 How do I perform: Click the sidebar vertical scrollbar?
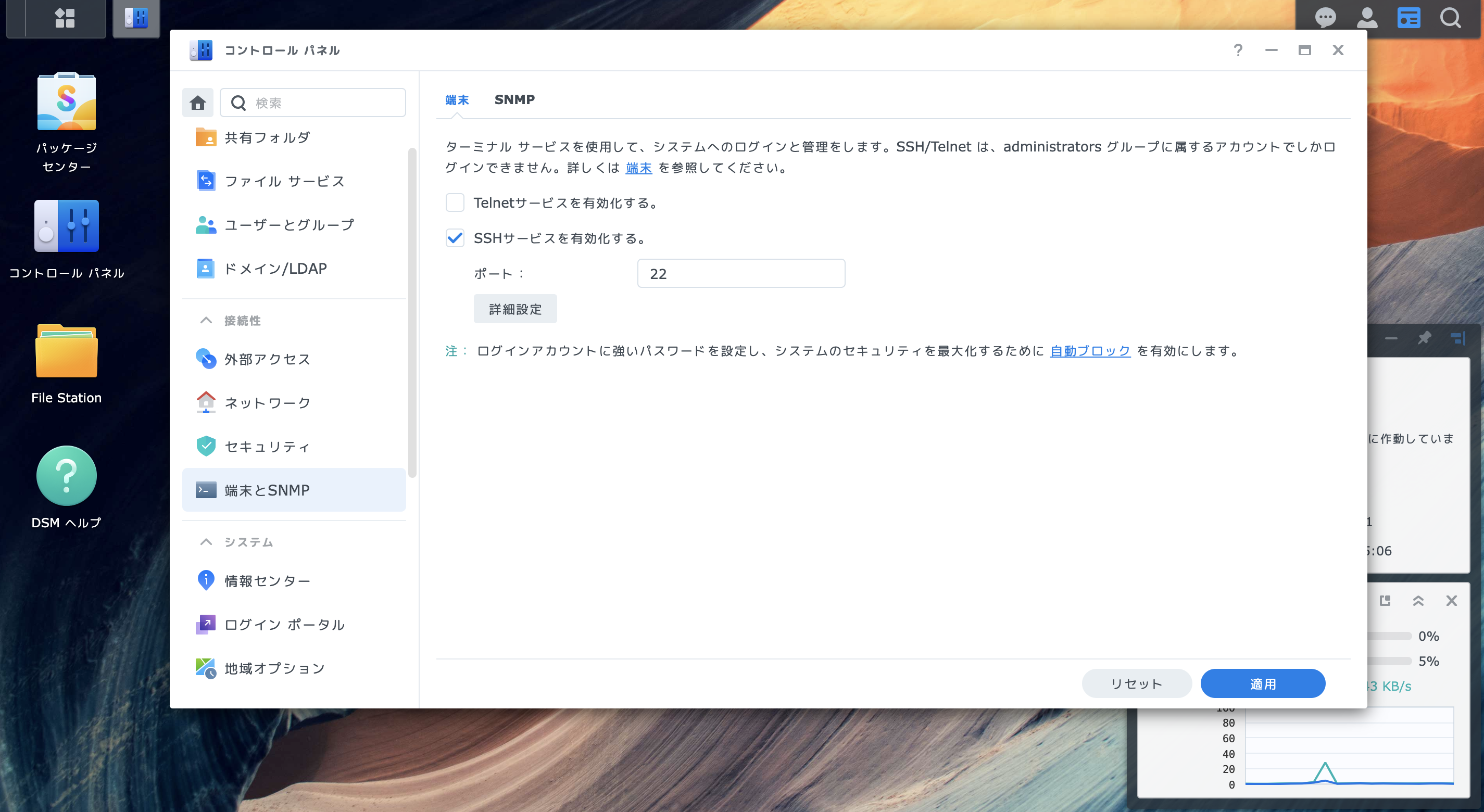(412, 312)
